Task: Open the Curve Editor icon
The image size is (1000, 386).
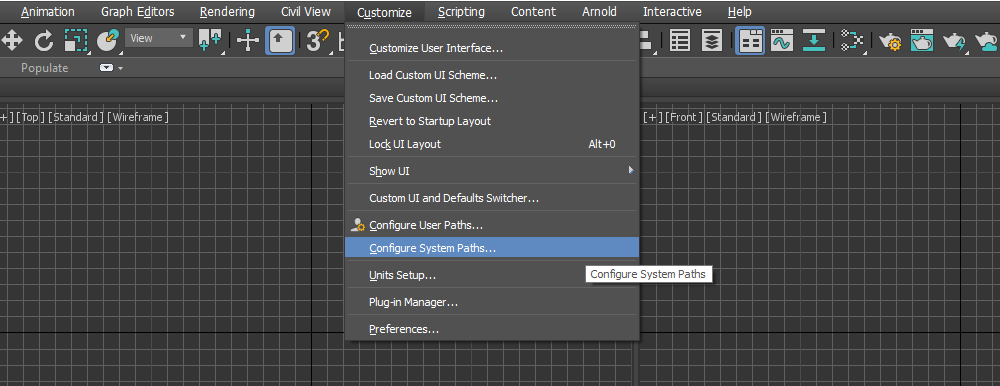Action: pyautogui.click(x=781, y=41)
